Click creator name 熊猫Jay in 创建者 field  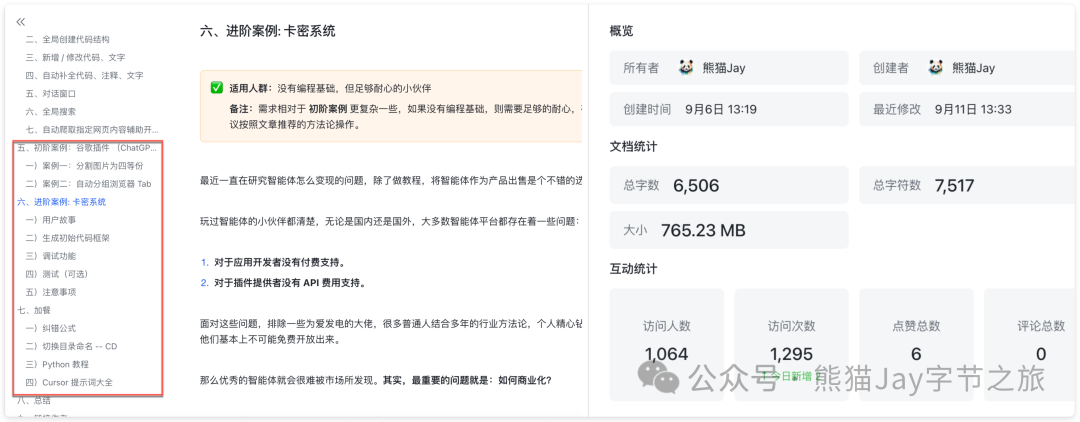[974, 67]
